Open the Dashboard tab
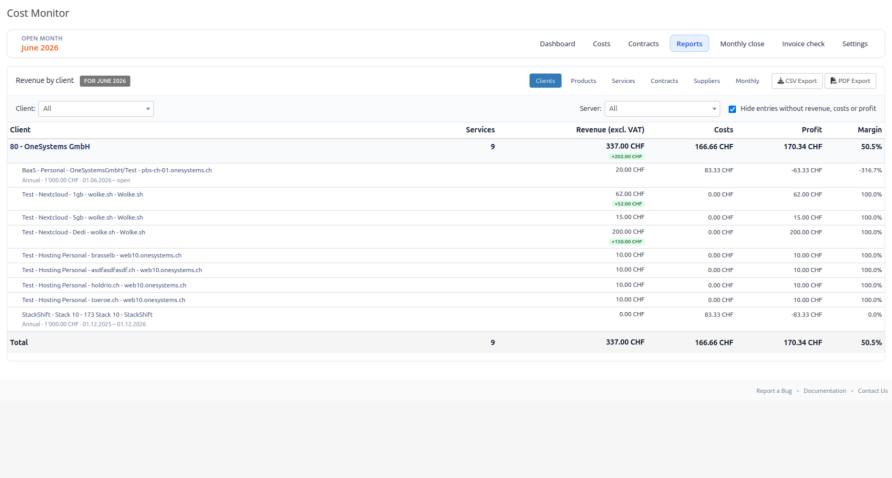This screenshot has width=892, height=478. 557,44
